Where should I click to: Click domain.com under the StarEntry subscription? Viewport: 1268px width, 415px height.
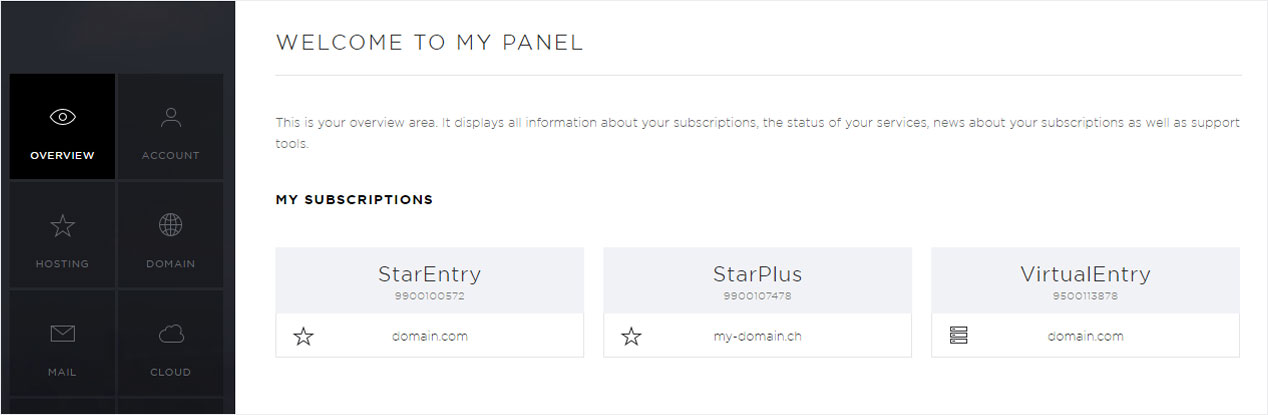(x=429, y=336)
